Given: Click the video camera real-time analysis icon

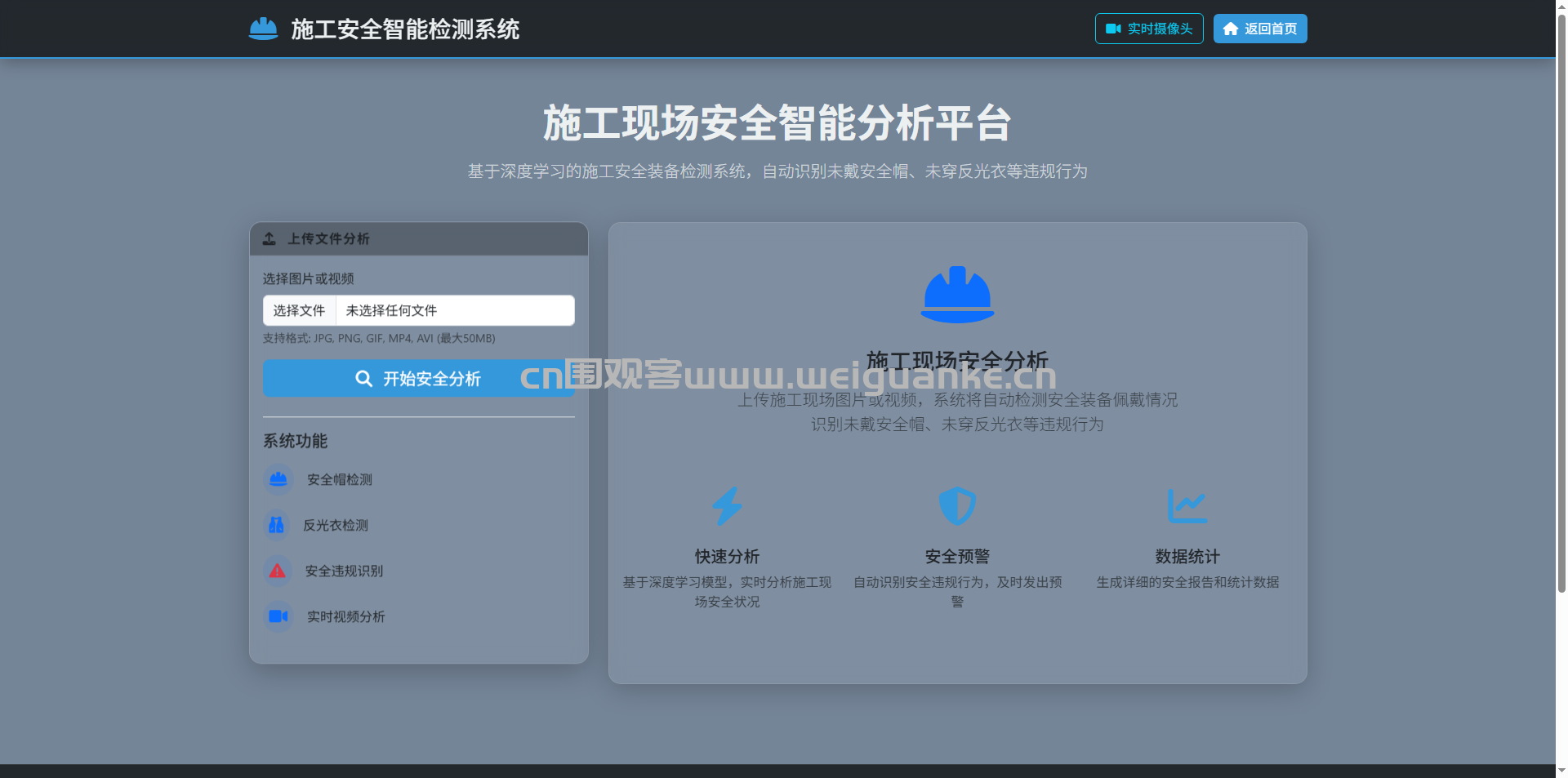Looking at the screenshot, I should 278,616.
